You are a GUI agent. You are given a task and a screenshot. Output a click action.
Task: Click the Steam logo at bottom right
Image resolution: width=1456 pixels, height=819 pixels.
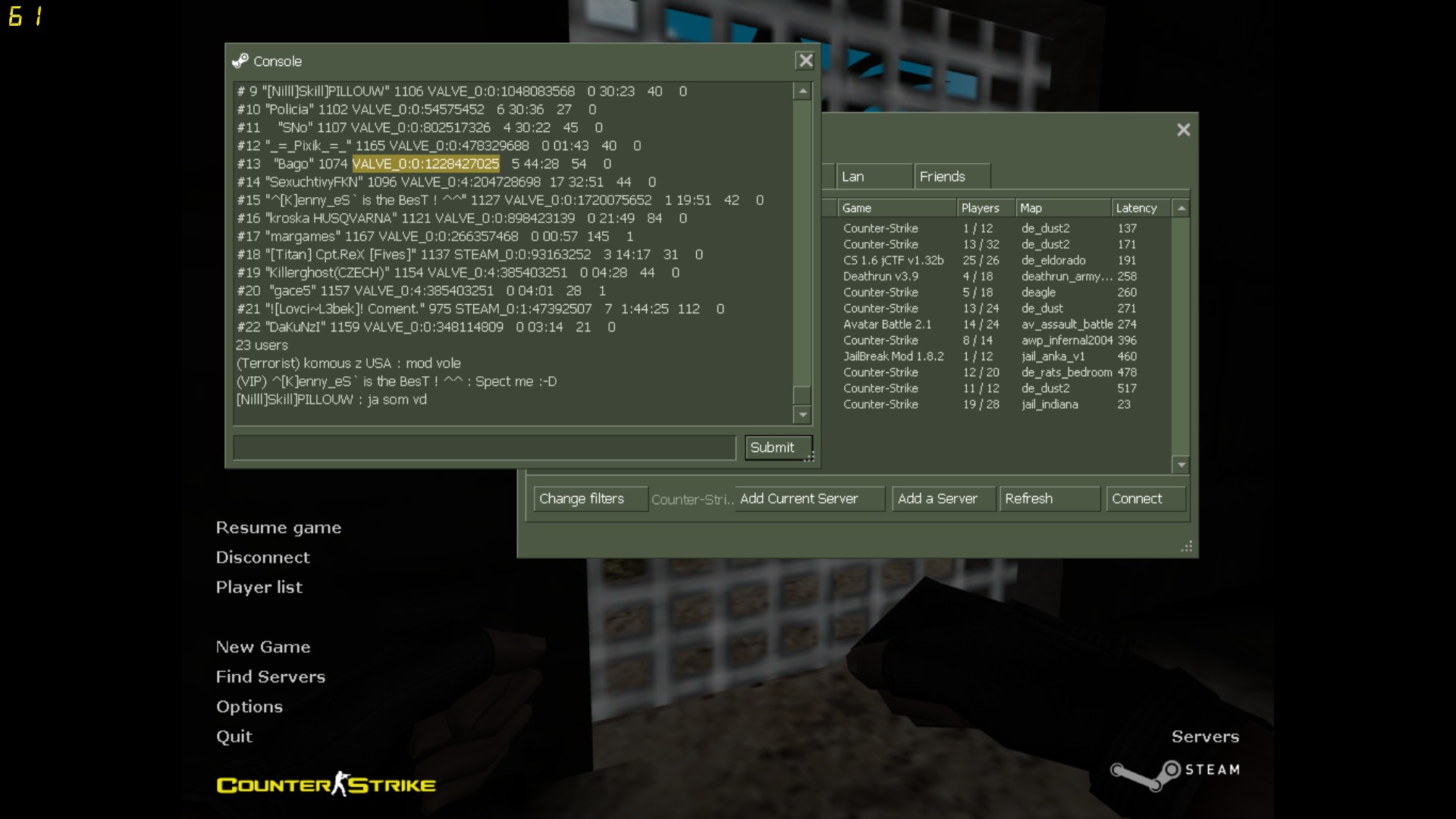1175,774
